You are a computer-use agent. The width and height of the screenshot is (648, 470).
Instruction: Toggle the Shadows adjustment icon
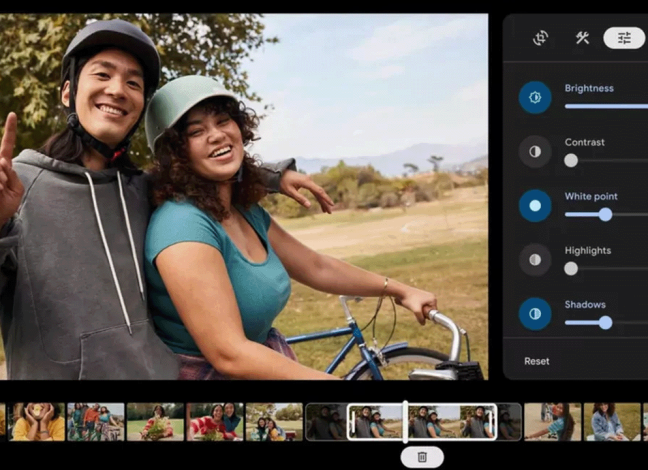point(535,314)
